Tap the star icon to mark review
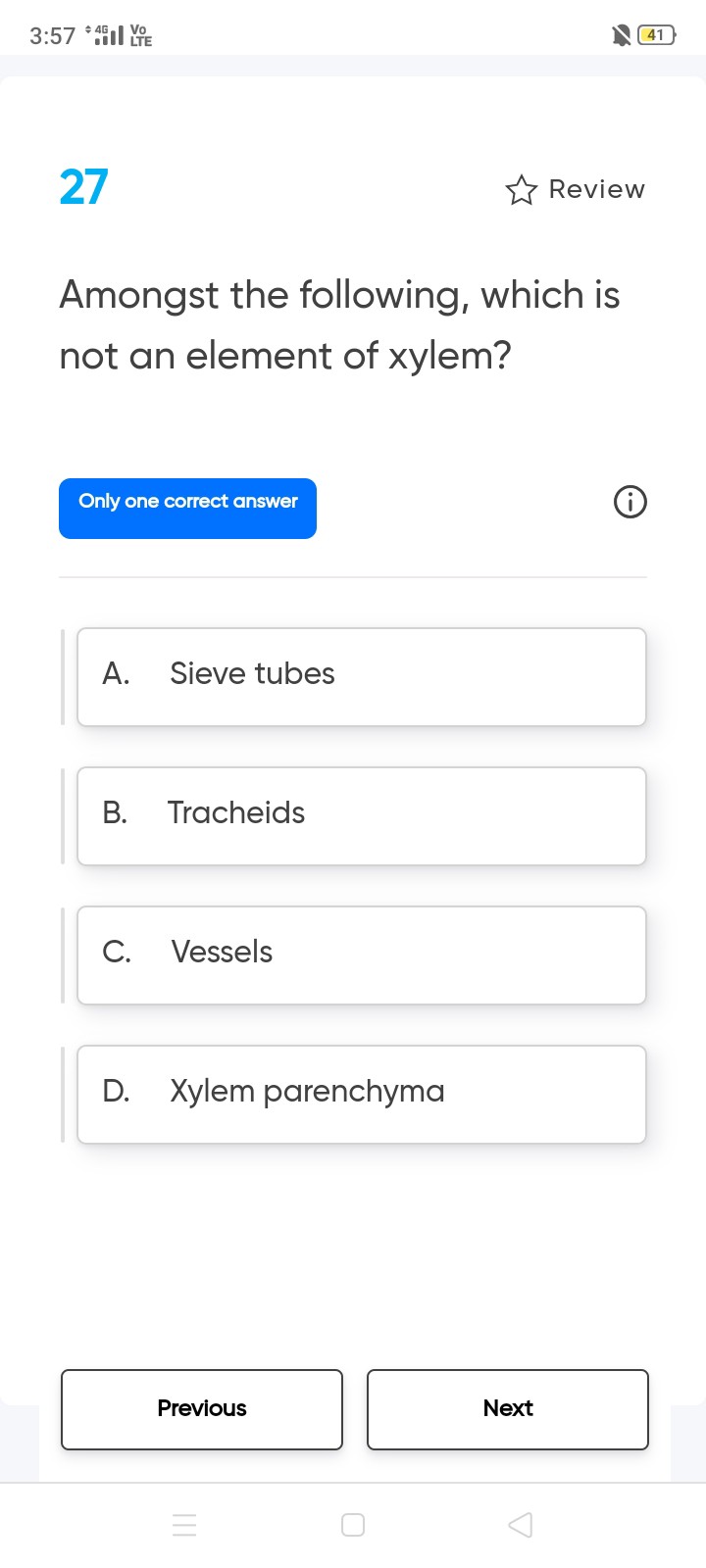Viewport: 706px width, 1568px height. [521, 189]
